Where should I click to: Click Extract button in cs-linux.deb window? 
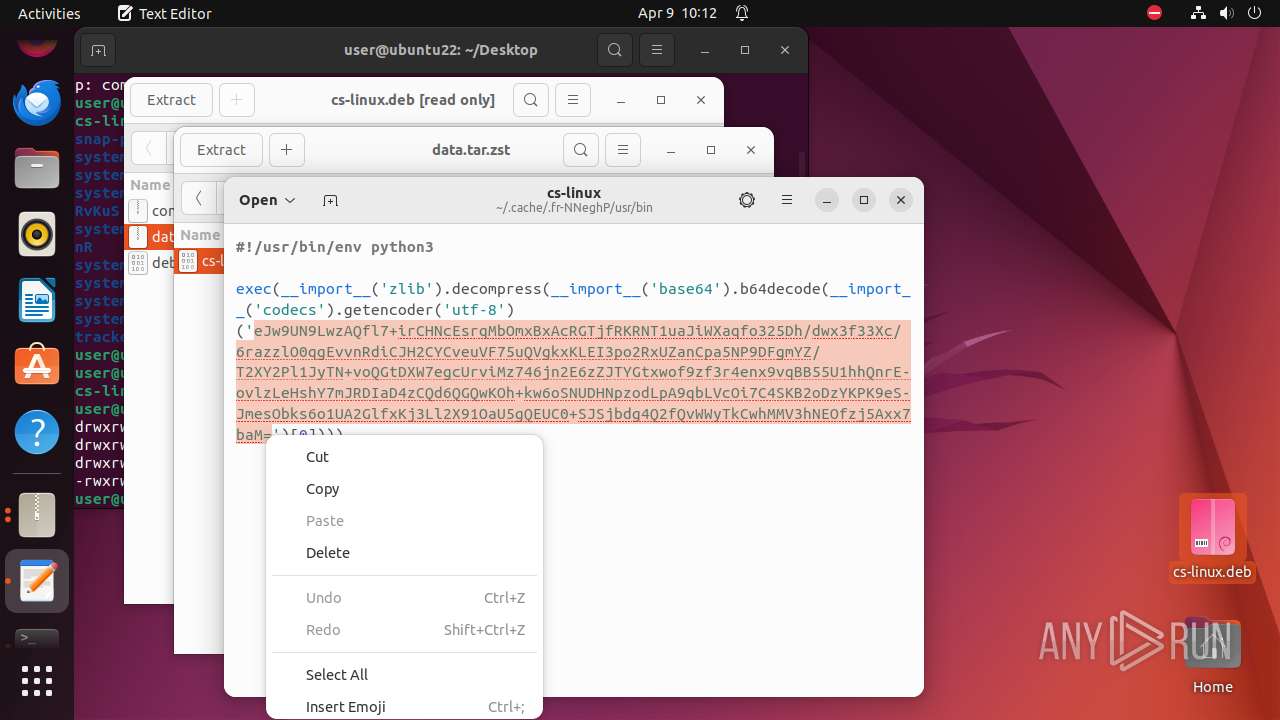click(171, 100)
